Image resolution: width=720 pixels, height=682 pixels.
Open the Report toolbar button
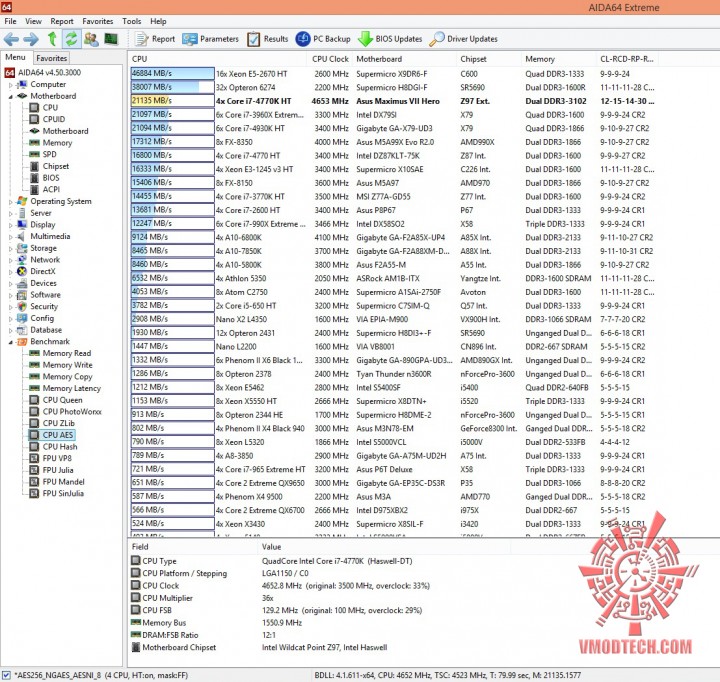coord(155,39)
